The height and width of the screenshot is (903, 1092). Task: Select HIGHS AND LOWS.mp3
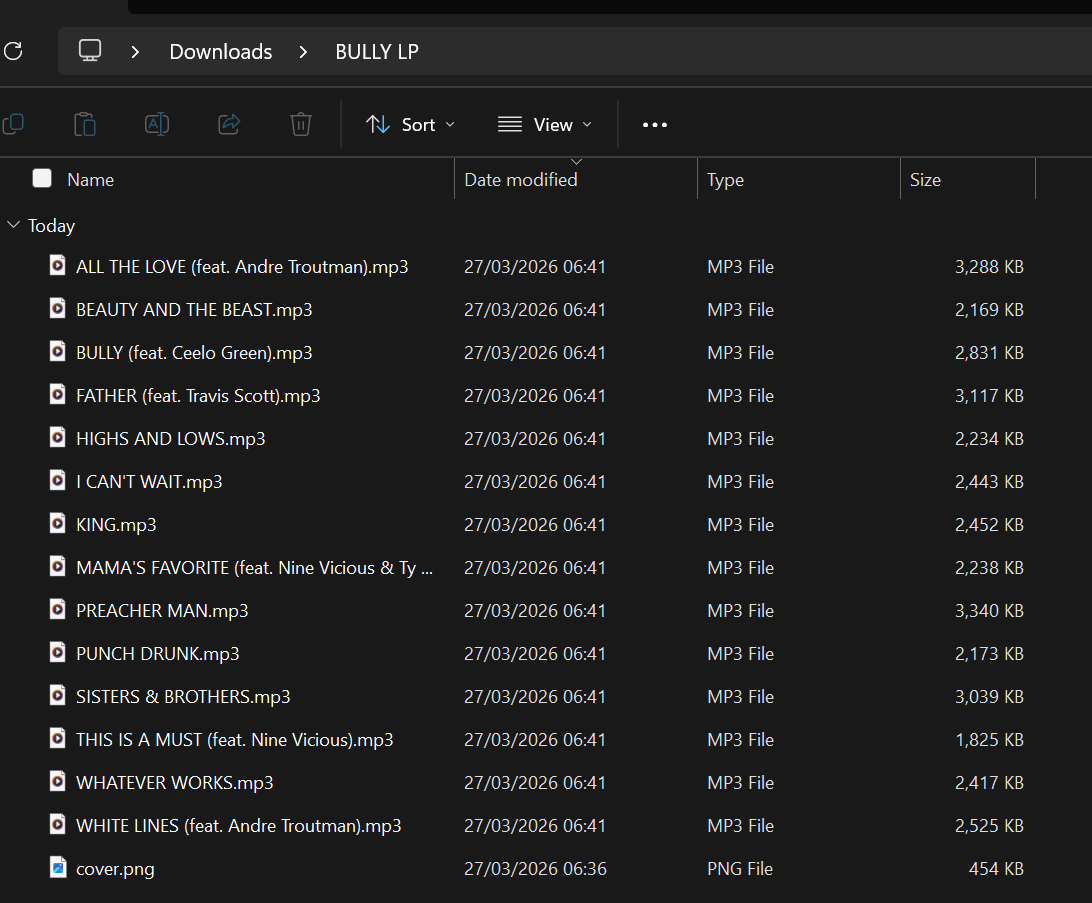(x=171, y=439)
